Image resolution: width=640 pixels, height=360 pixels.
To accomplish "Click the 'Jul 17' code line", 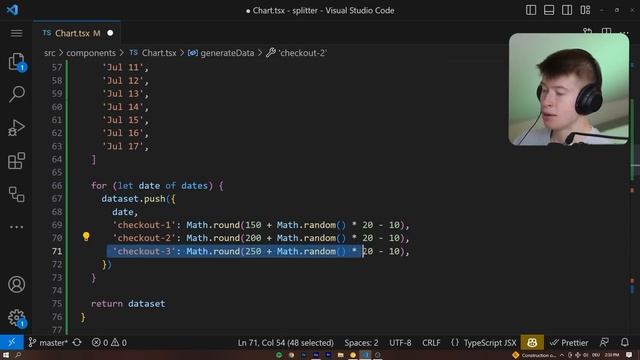I will coord(125,146).
